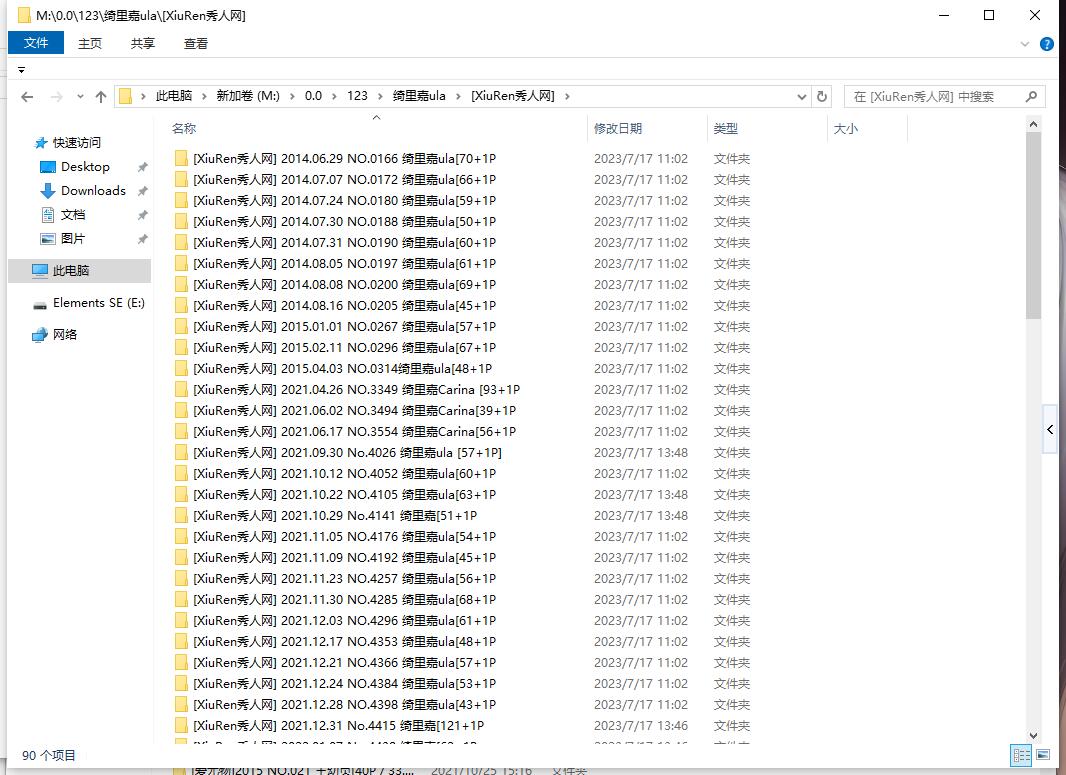Open 图片 in quick access
This screenshot has height=775, width=1066.
click(73, 239)
